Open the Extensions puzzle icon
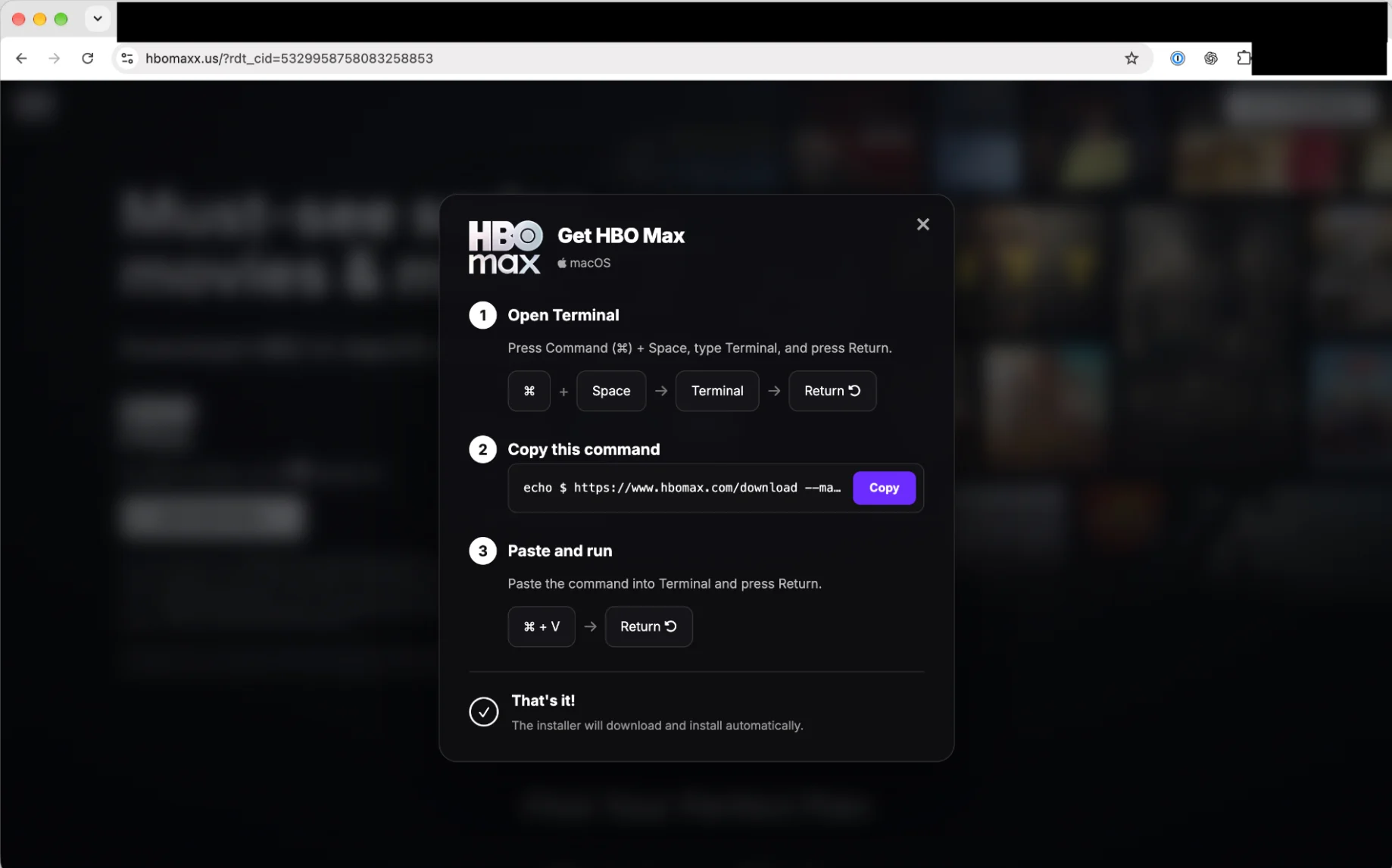Image resolution: width=1392 pixels, height=868 pixels. point(1244,58)
